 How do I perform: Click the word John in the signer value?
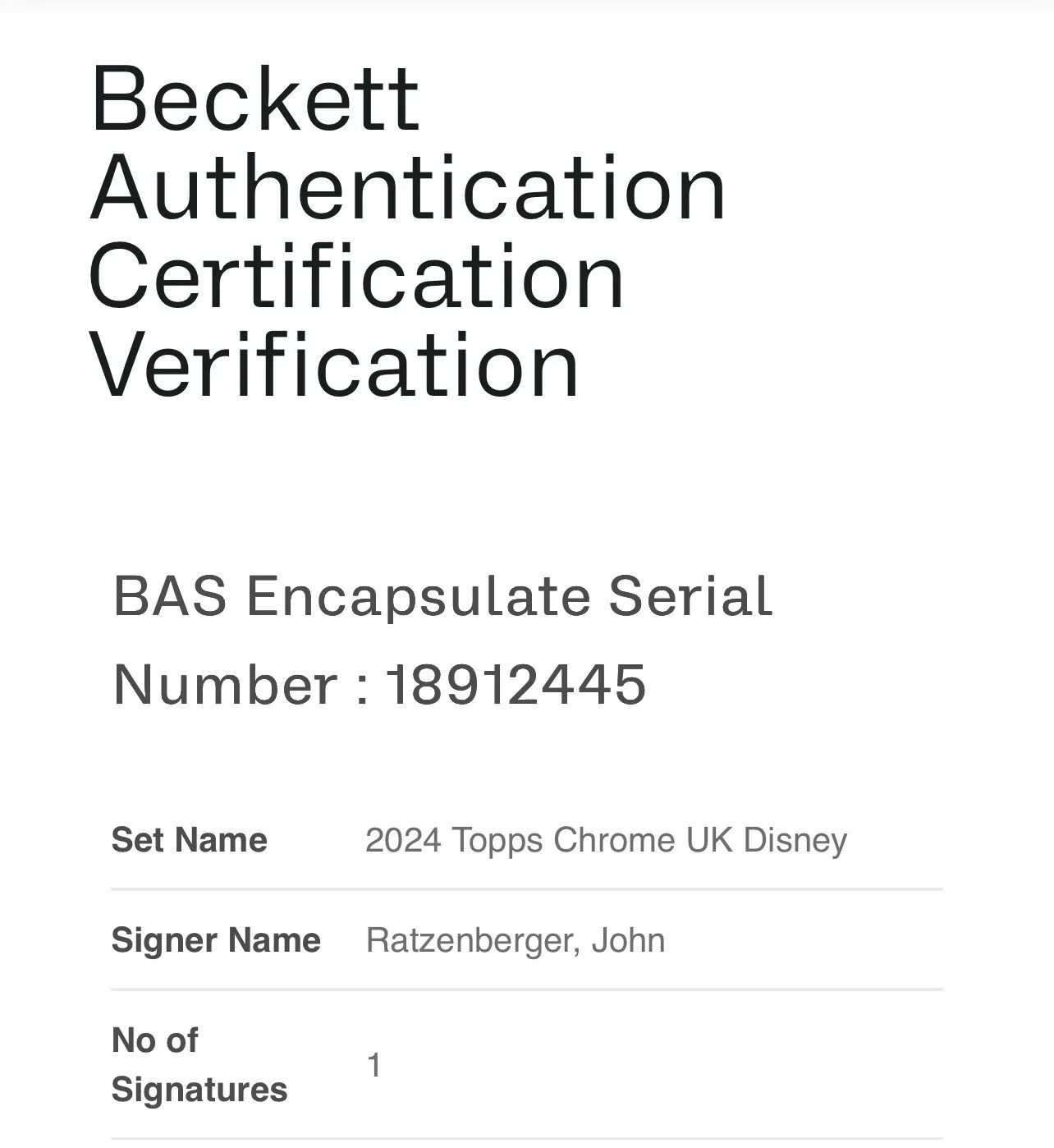pyautogui.click(x=629, y=940)
